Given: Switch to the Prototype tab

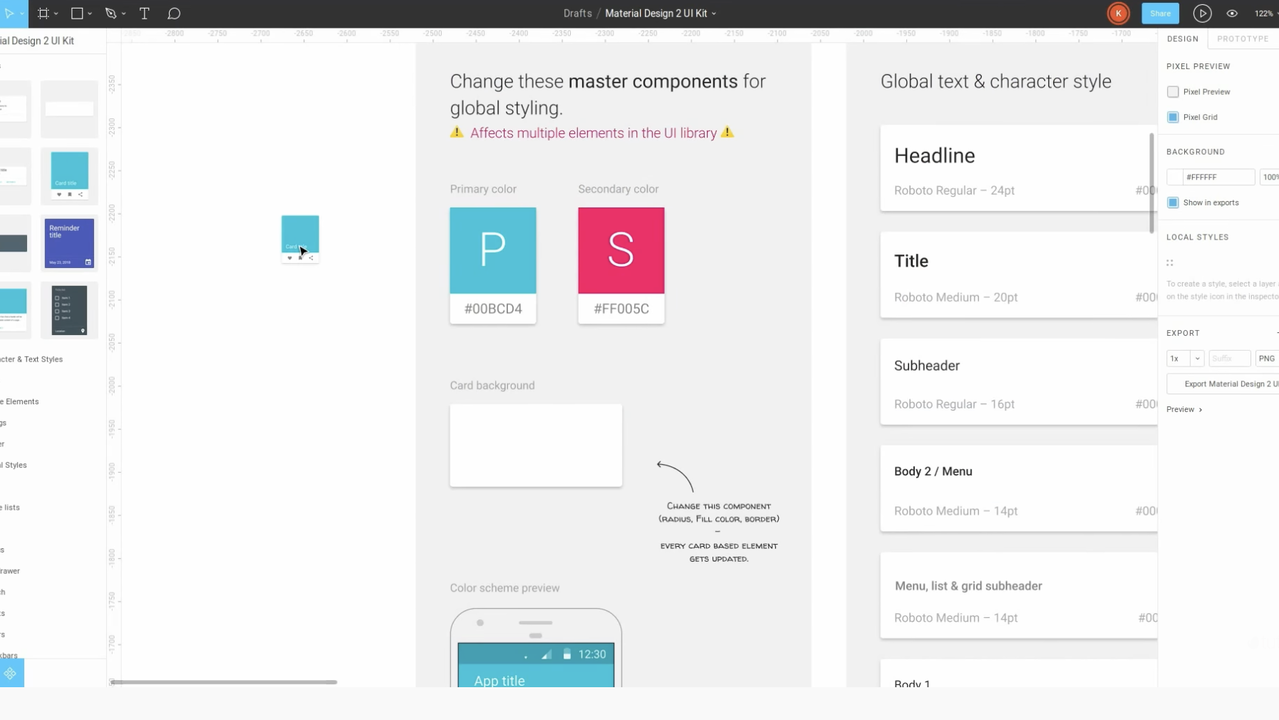Looking at the screenshot, I should tap(1242, 38).
